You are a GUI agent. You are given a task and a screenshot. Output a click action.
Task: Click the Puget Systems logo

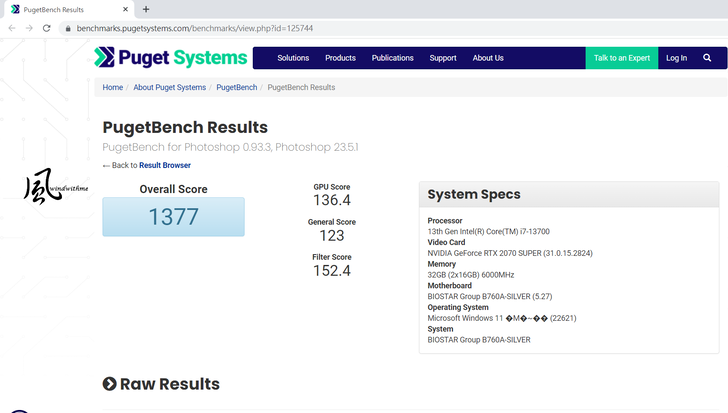pos(171,57)
